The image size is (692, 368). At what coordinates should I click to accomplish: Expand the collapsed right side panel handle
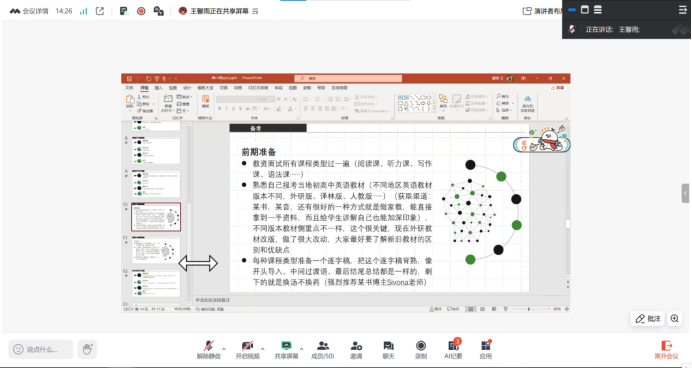click(x=685, y=193)
